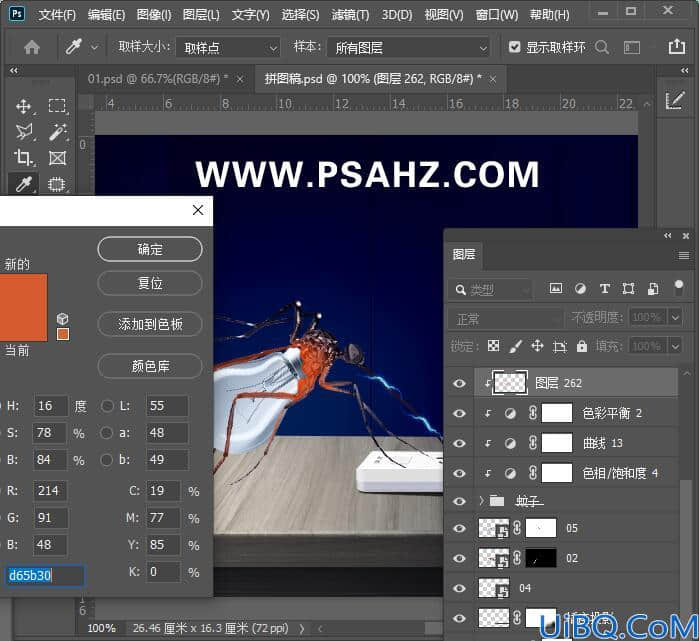The width and height of the screenshot is (699, 641).
Task: Select the Polygonal Lasso tool
Action: coord(24,132)
